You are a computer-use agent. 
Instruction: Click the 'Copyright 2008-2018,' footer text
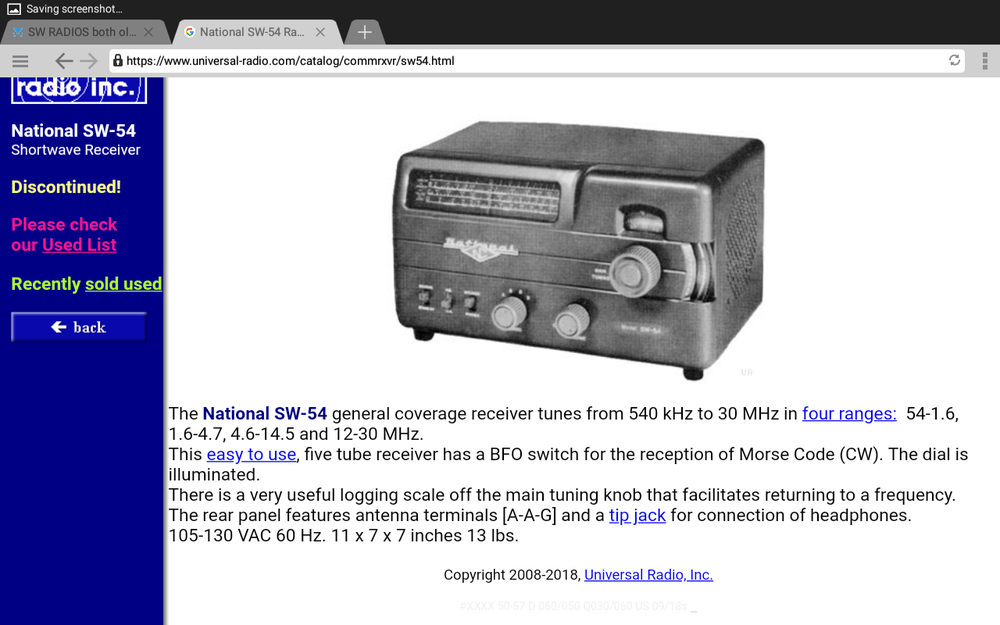(x=511, y=575)
